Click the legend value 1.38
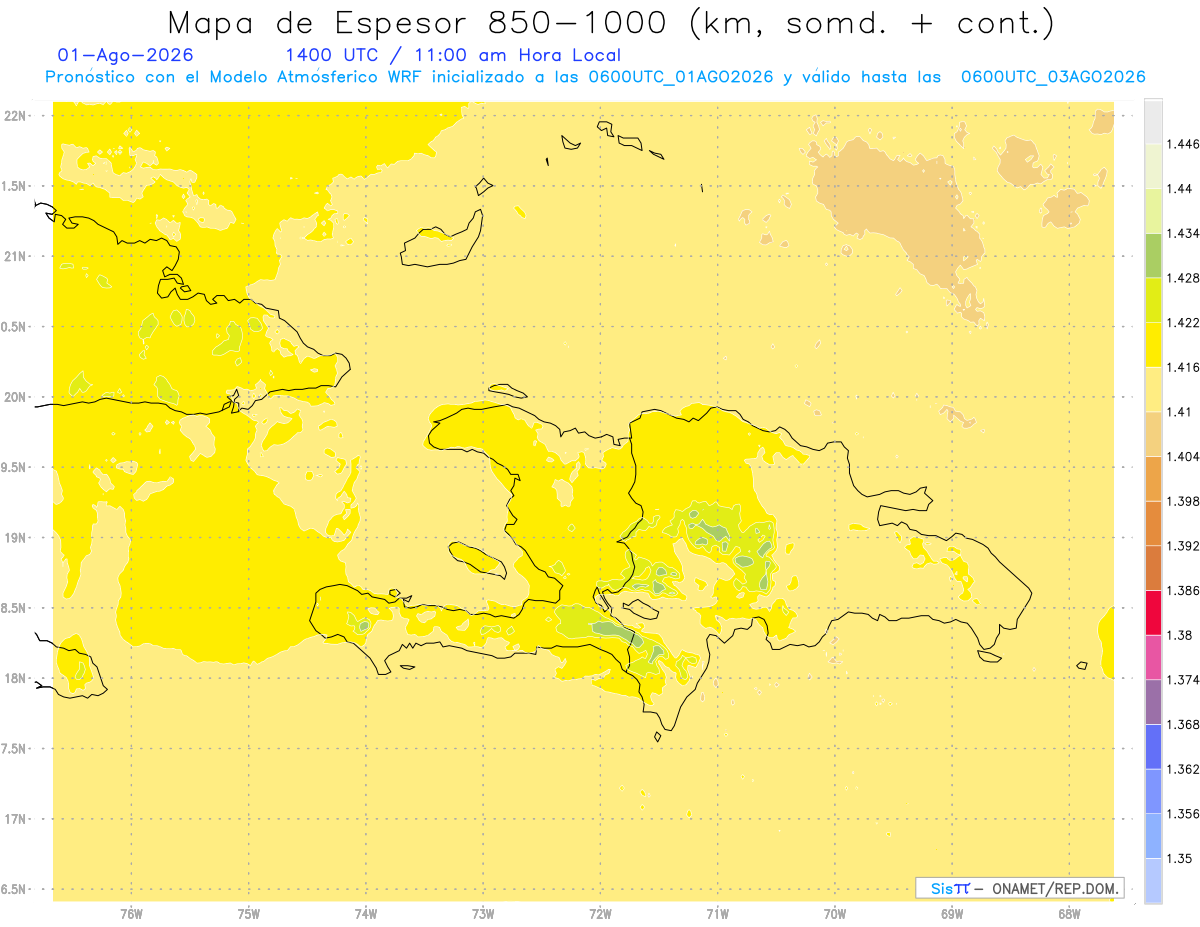 click(1180, 635)
